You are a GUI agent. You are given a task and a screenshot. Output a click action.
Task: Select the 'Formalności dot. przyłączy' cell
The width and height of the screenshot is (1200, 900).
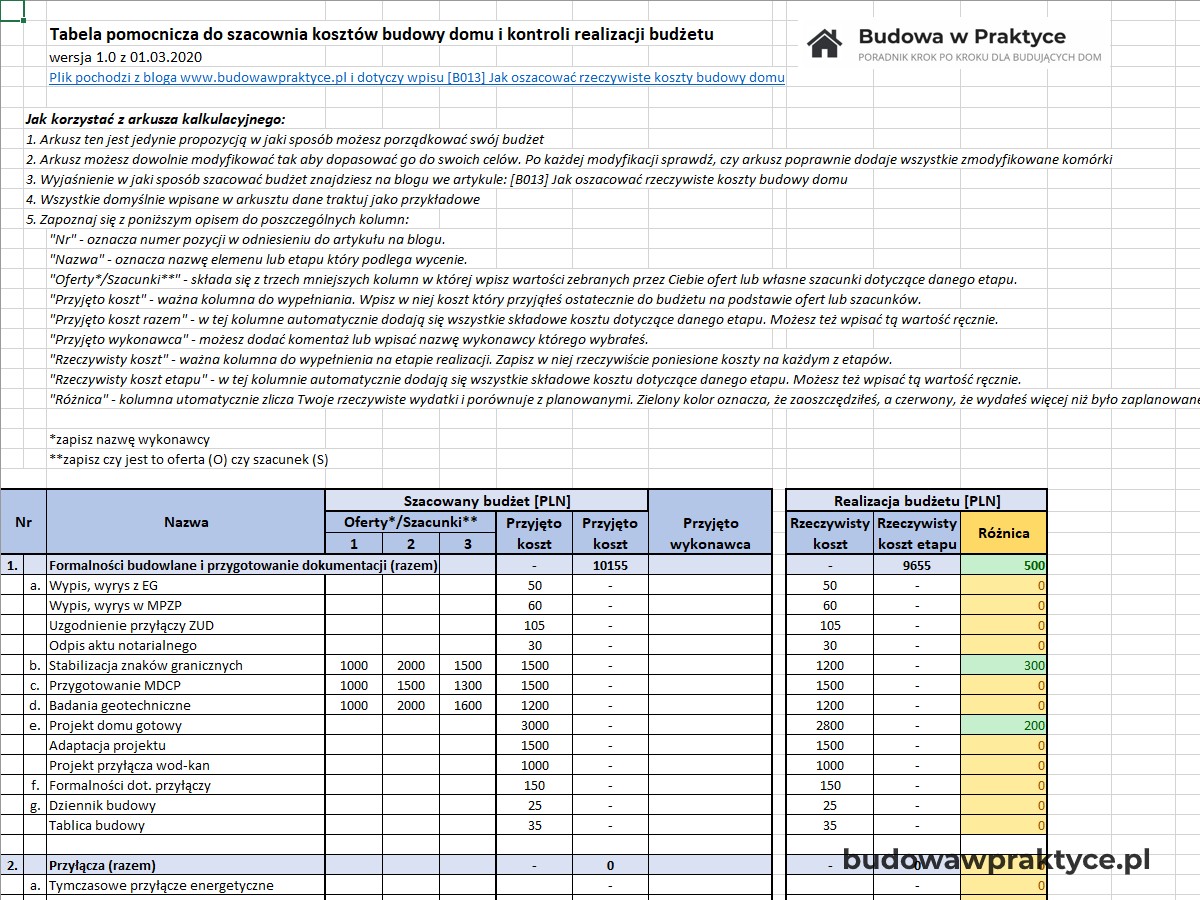pos(186,785)
